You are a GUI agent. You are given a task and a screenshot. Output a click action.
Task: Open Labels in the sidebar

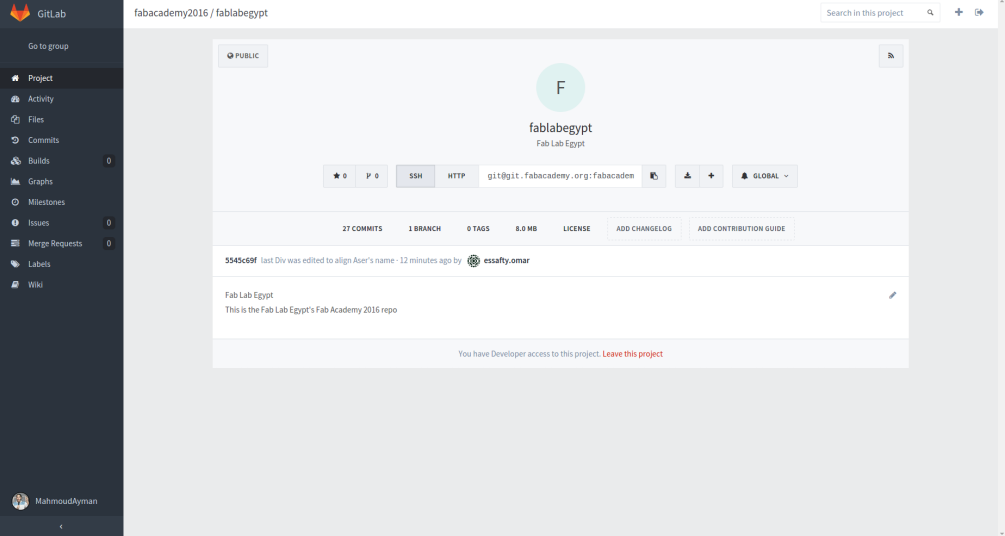click(x=62, y=264)
